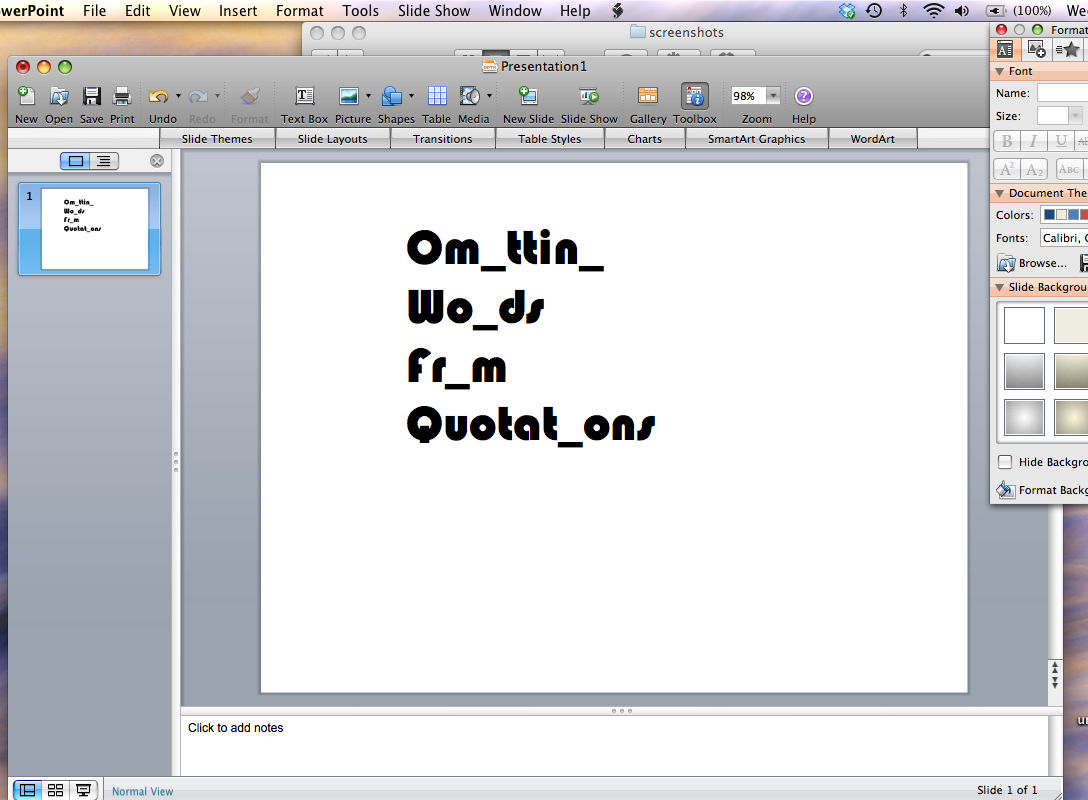Add a New Slide

528,97
